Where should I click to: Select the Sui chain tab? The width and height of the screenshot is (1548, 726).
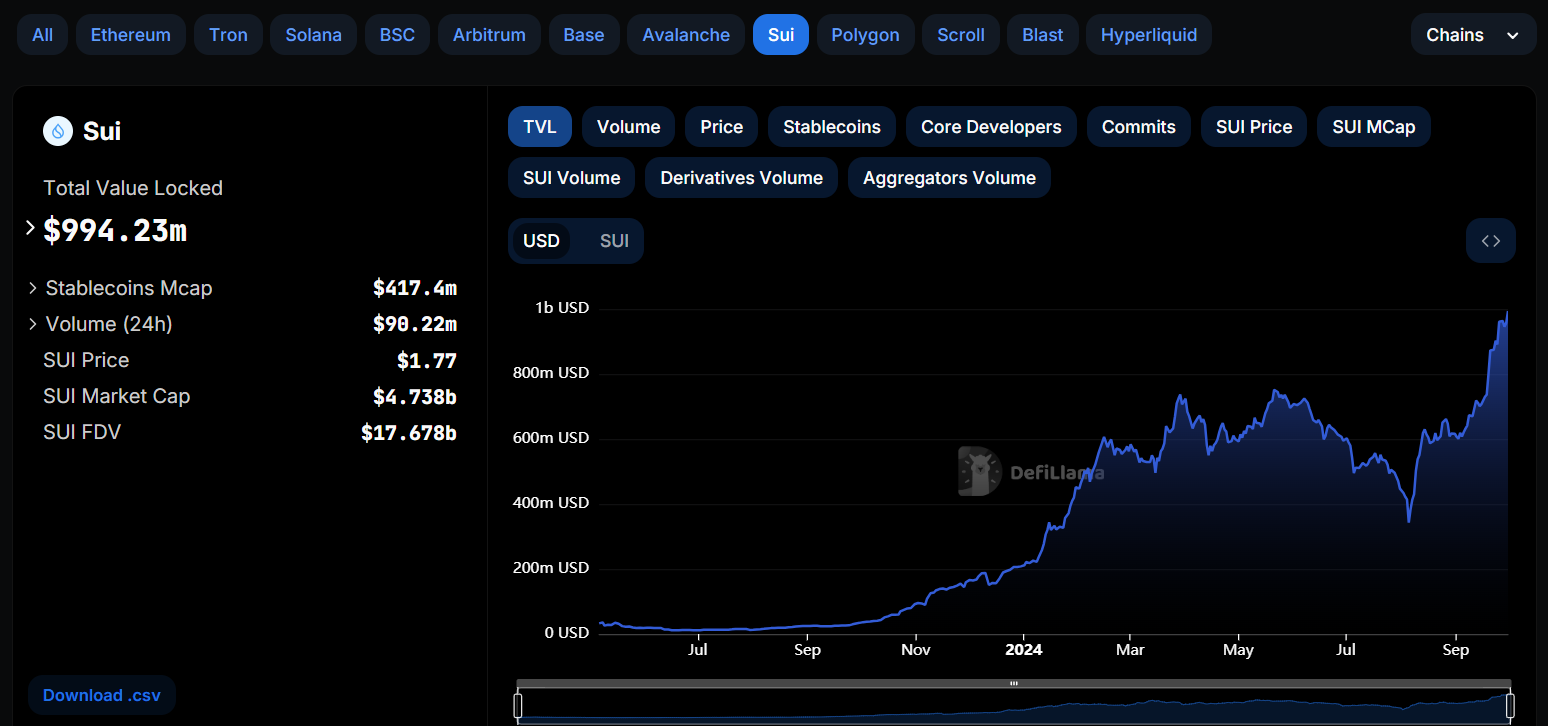point(781,35)
